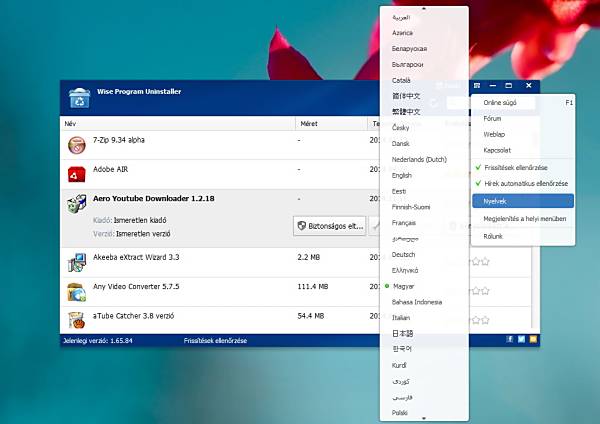
Task: Open the Facebook icon in the status bar
Action: point(509,339)
